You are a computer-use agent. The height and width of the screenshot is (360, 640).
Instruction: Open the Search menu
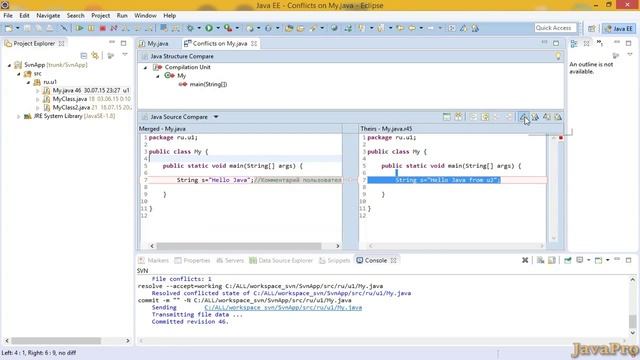pos(76,16)
